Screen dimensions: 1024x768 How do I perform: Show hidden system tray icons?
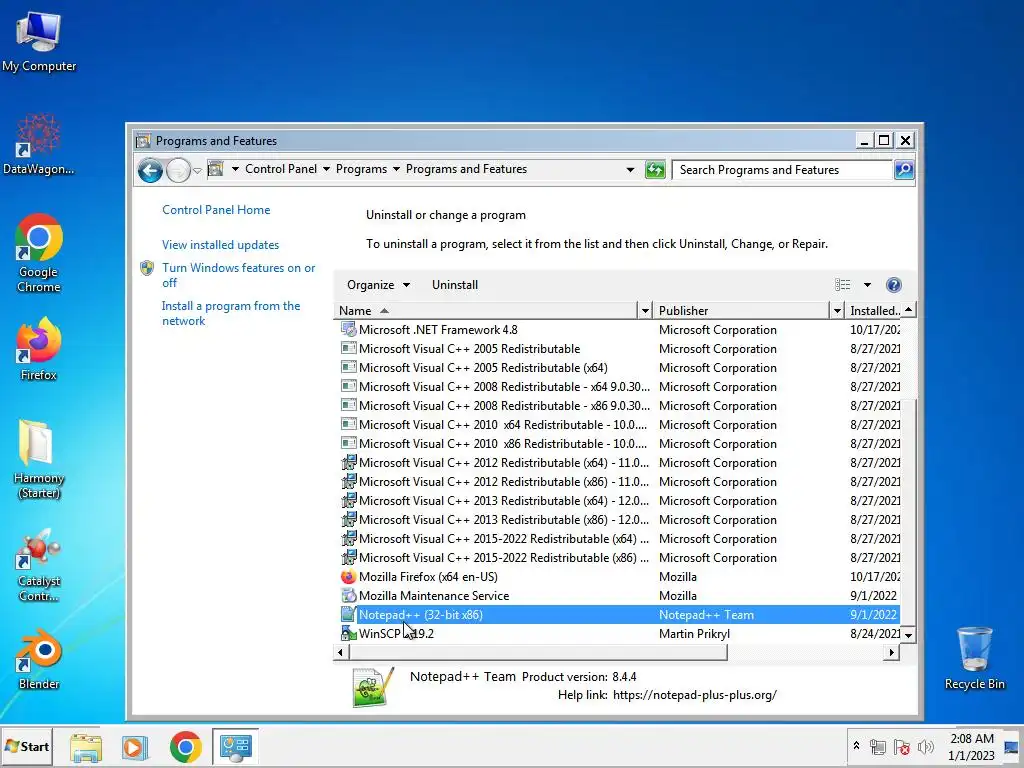(856, 746)
